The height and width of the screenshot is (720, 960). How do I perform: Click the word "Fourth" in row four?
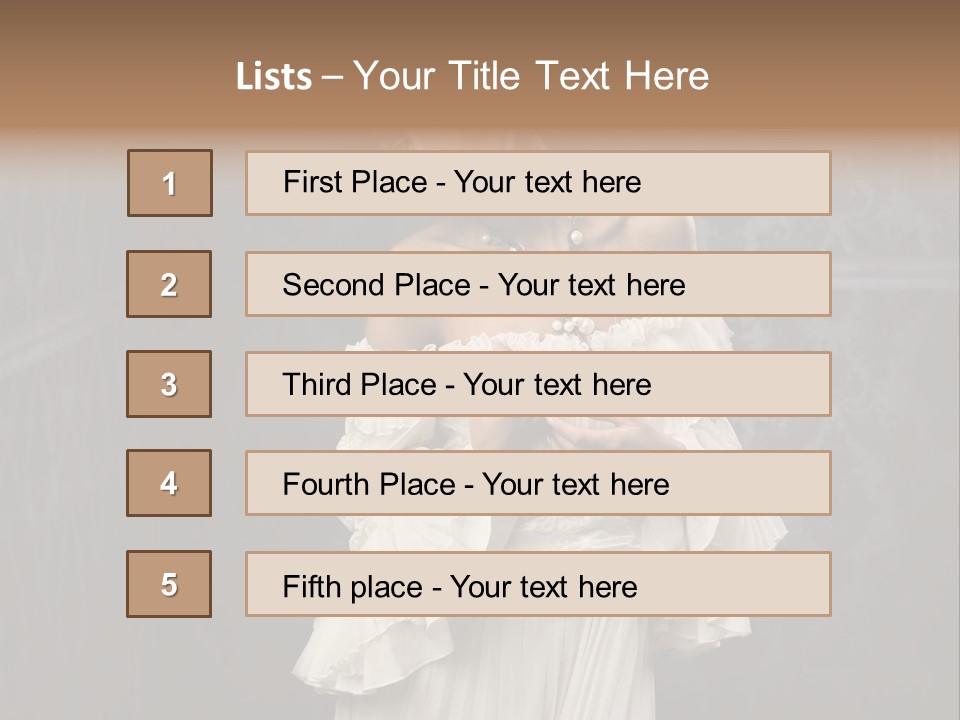326,485
